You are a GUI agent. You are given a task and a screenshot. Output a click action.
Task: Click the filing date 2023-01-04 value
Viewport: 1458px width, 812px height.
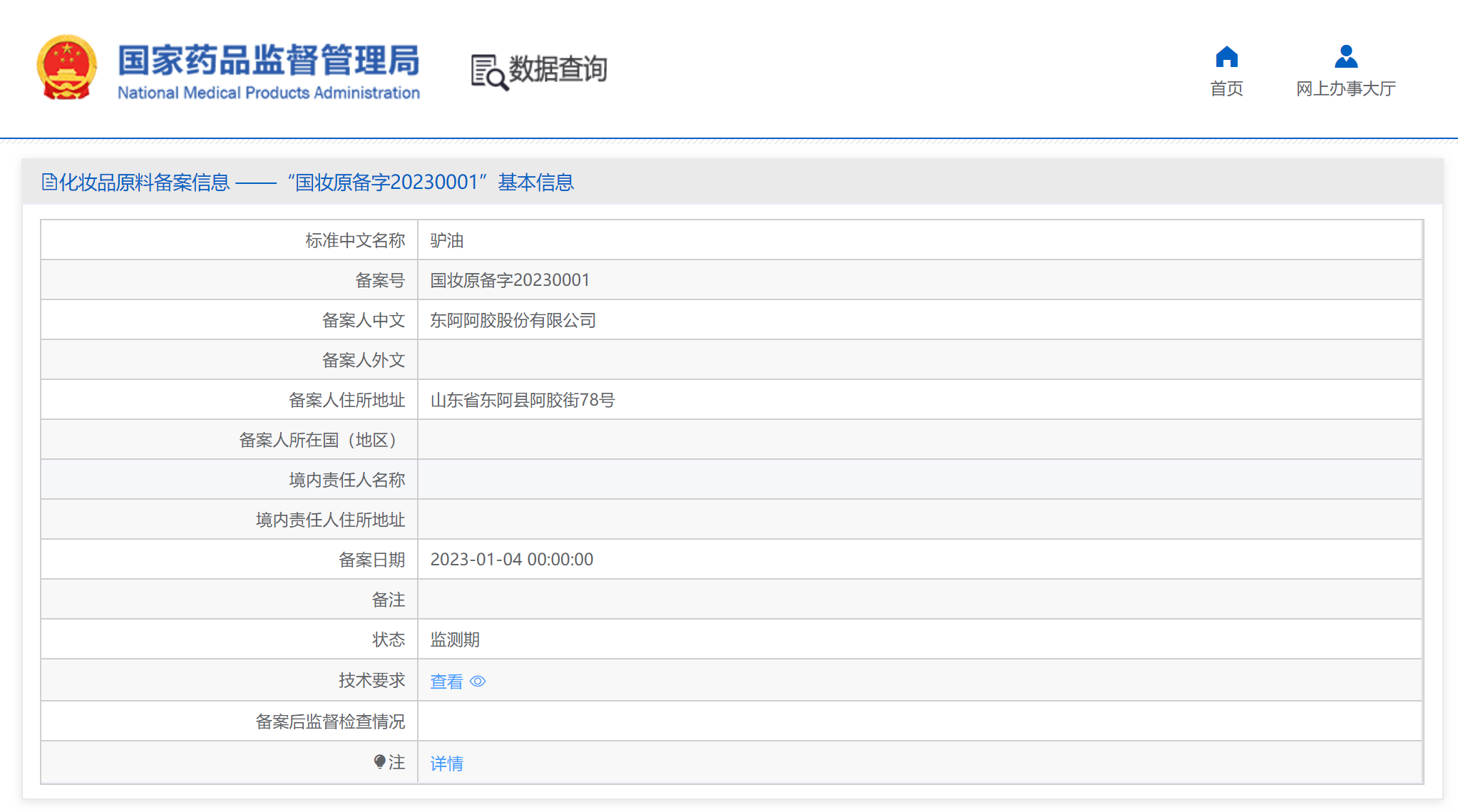coord(511,560)
